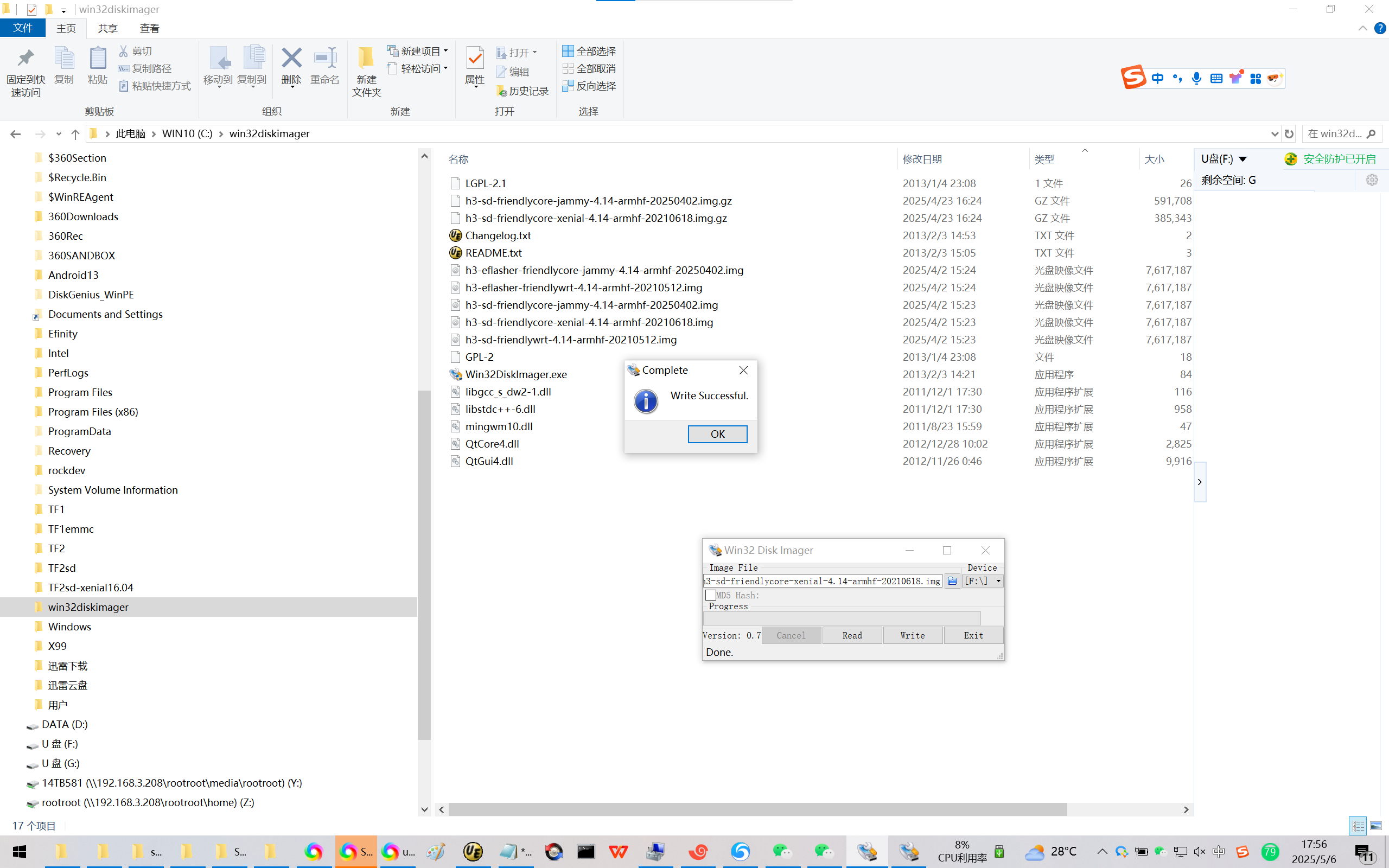Click the Exit button in Disk Imager
Screen dimensions: 1389x868
click(x=973, y=635)
